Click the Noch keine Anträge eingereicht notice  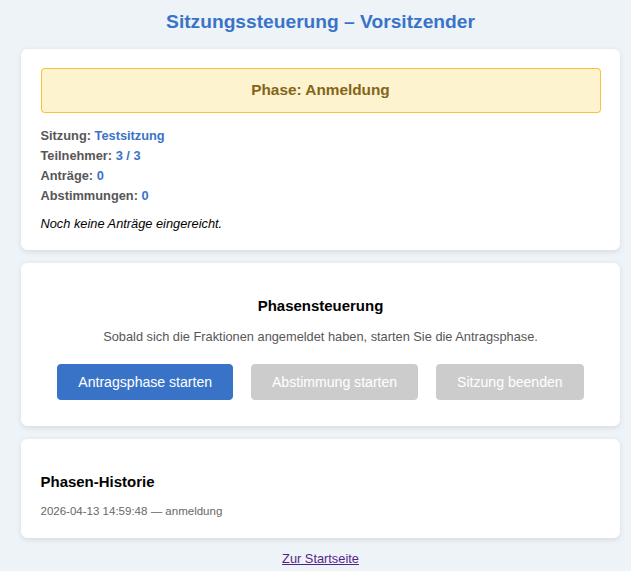click(x=131, y=223)
